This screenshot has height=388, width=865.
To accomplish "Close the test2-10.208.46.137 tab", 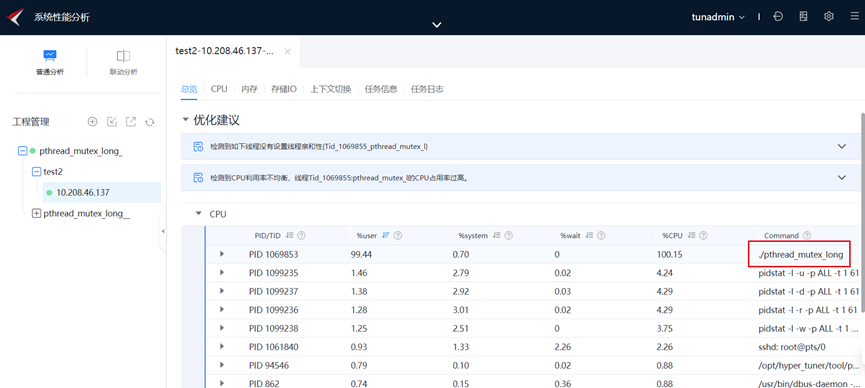I will [x=287, y=51].
